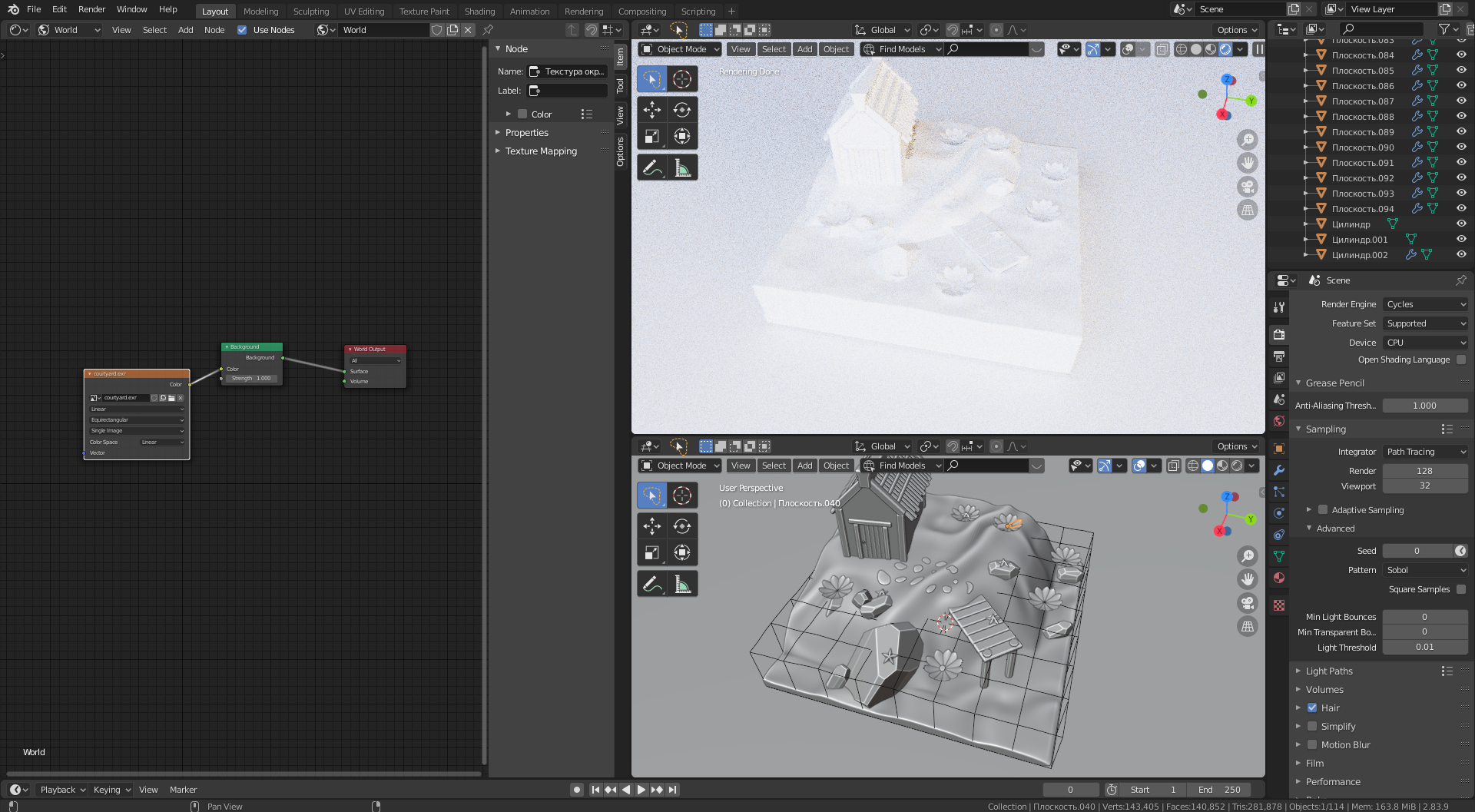Pin the Scene properties panel

1460,280
